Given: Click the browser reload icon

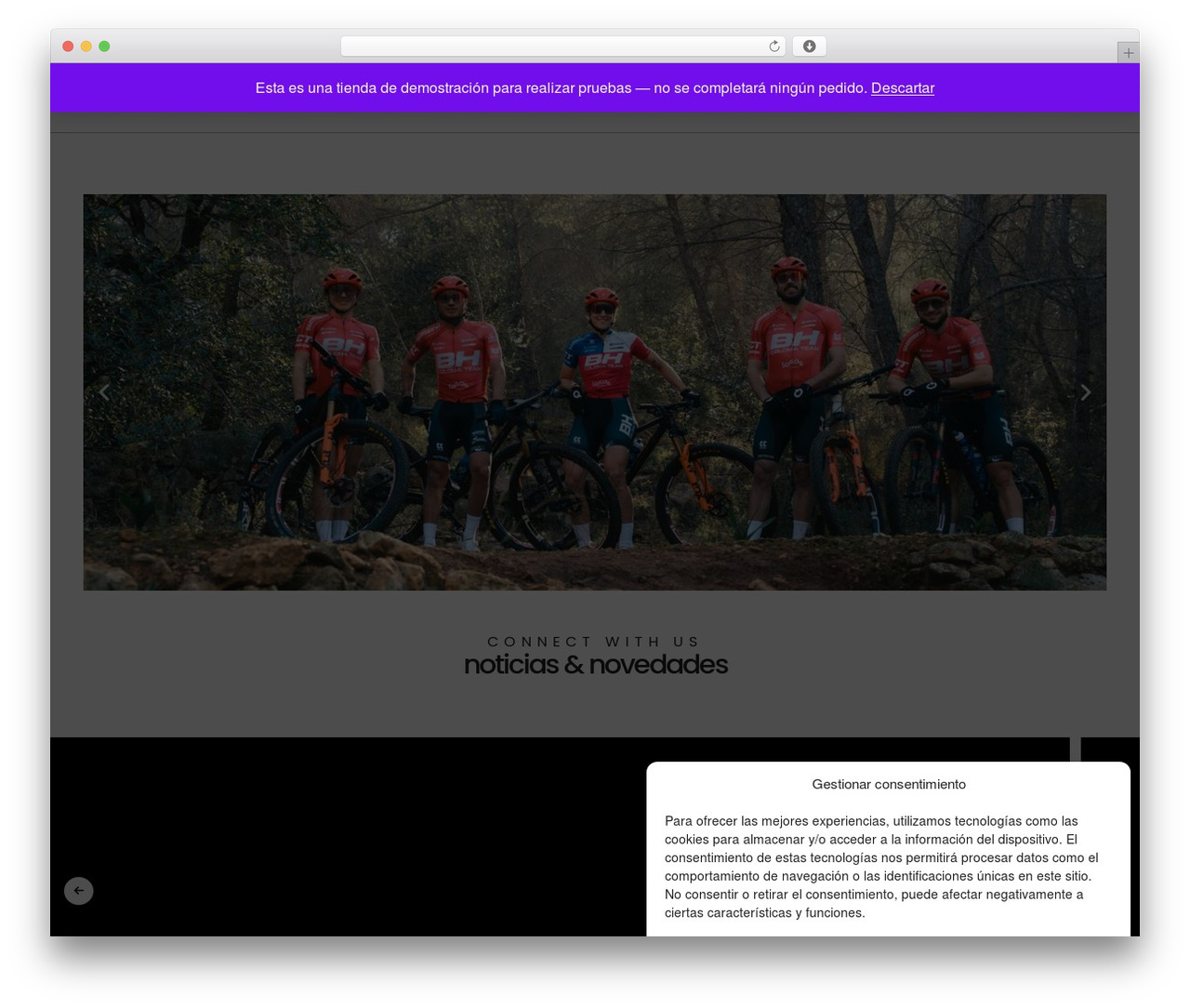Looking at the screenshot, I should [773, 46].
